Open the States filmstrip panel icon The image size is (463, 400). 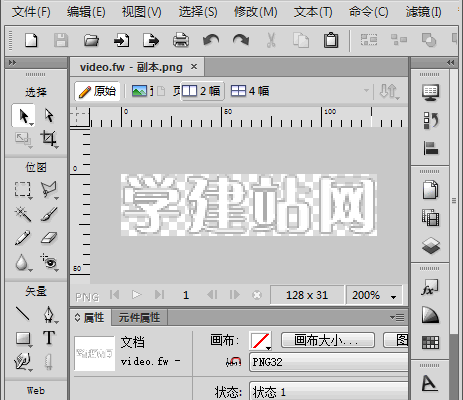[430, 218]
